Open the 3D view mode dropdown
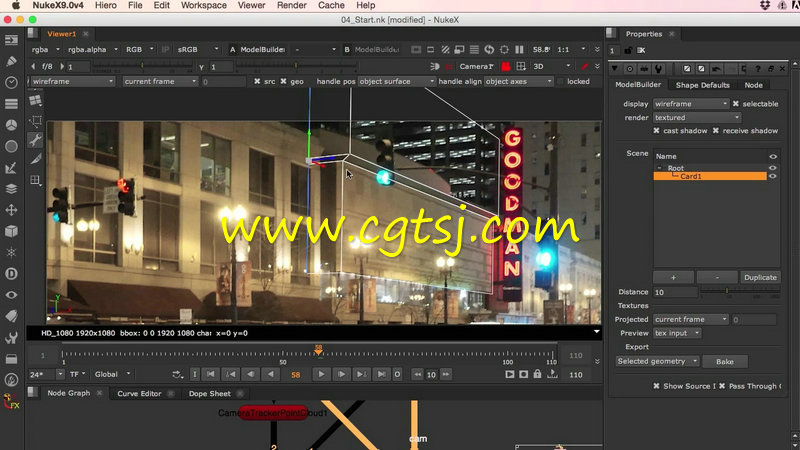800x450 pixels. coord(552,66)
